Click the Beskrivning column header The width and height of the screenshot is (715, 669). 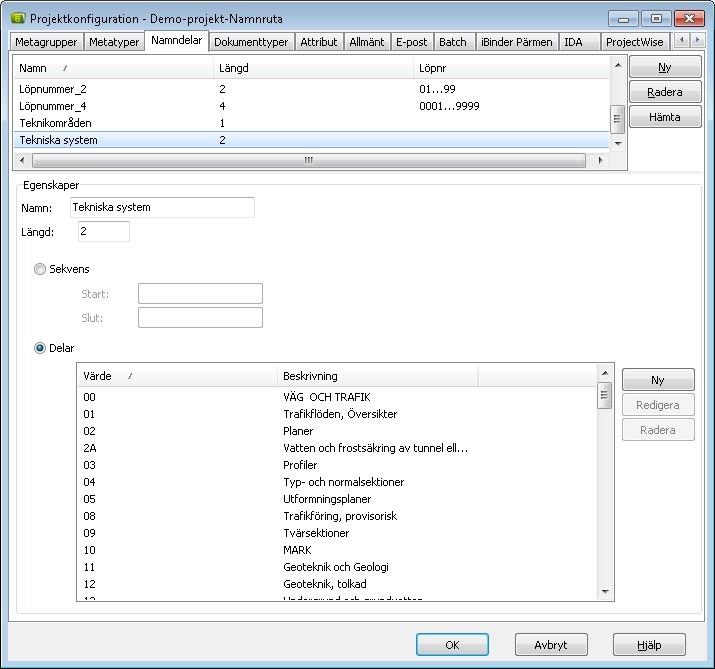[378, 376]
